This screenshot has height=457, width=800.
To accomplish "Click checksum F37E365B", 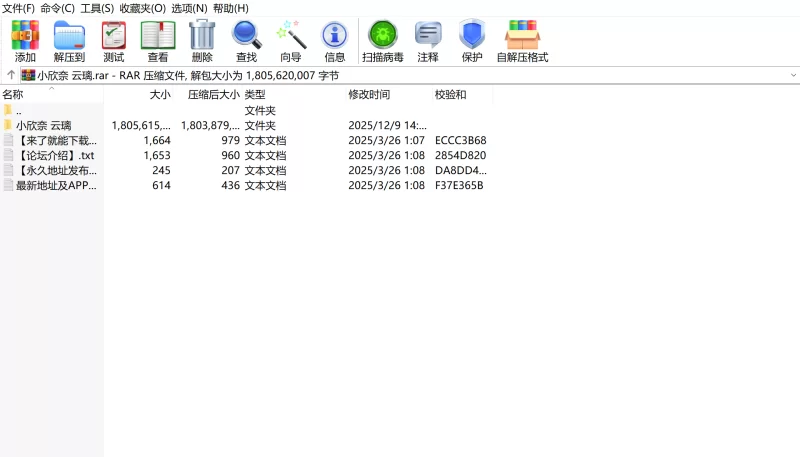I will click(459, 185).
